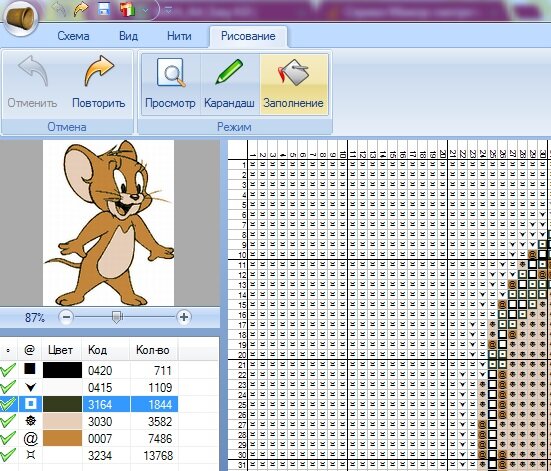This screenshot has height=471, width=551.
Task: Click the filled square symbol for 0420
Action: coord(30,369)
